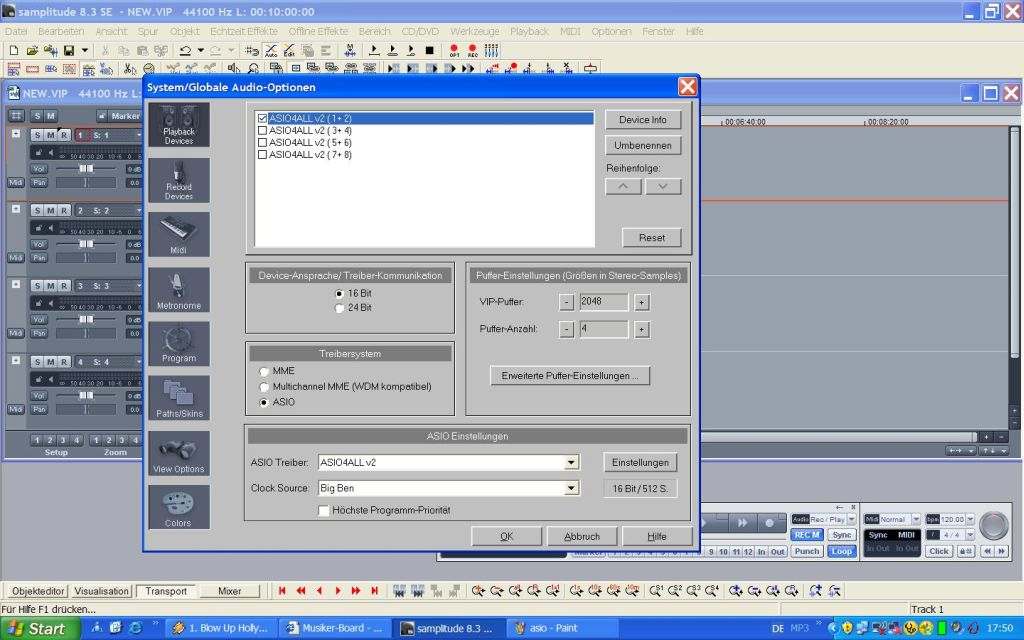The image size is (1024, 640).
Task: Click the open file toolbar icon
Action: [32, 50]
